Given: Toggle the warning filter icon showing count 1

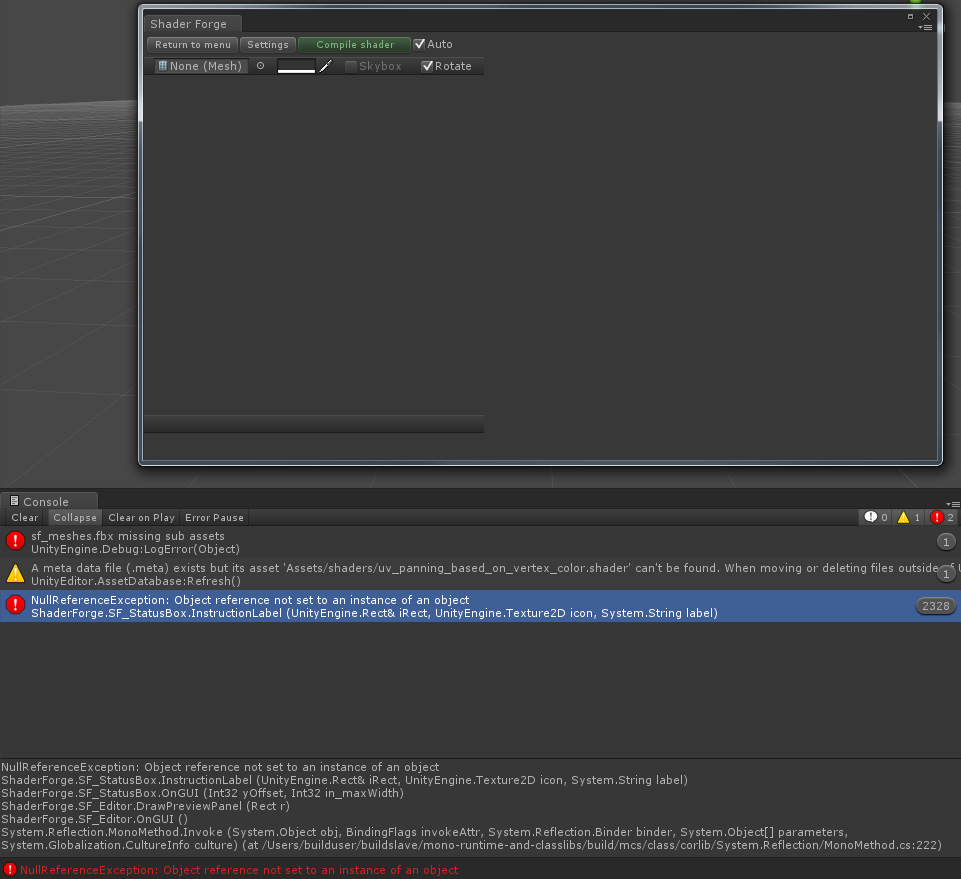Looking at the screenshot, I should [x=906, y=517].
